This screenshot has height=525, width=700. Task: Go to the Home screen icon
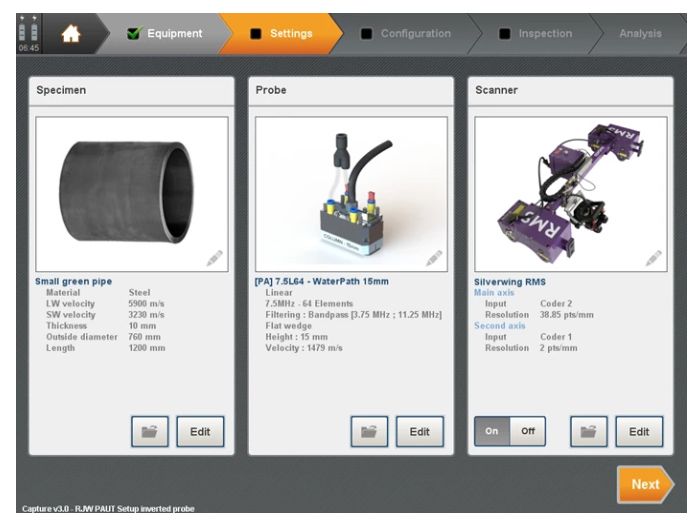point(72,33)
